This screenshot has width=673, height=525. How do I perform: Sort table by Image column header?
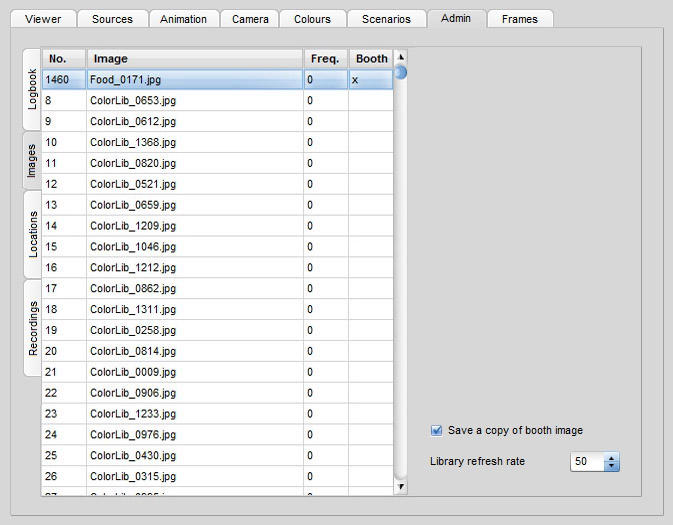point(194,59)
